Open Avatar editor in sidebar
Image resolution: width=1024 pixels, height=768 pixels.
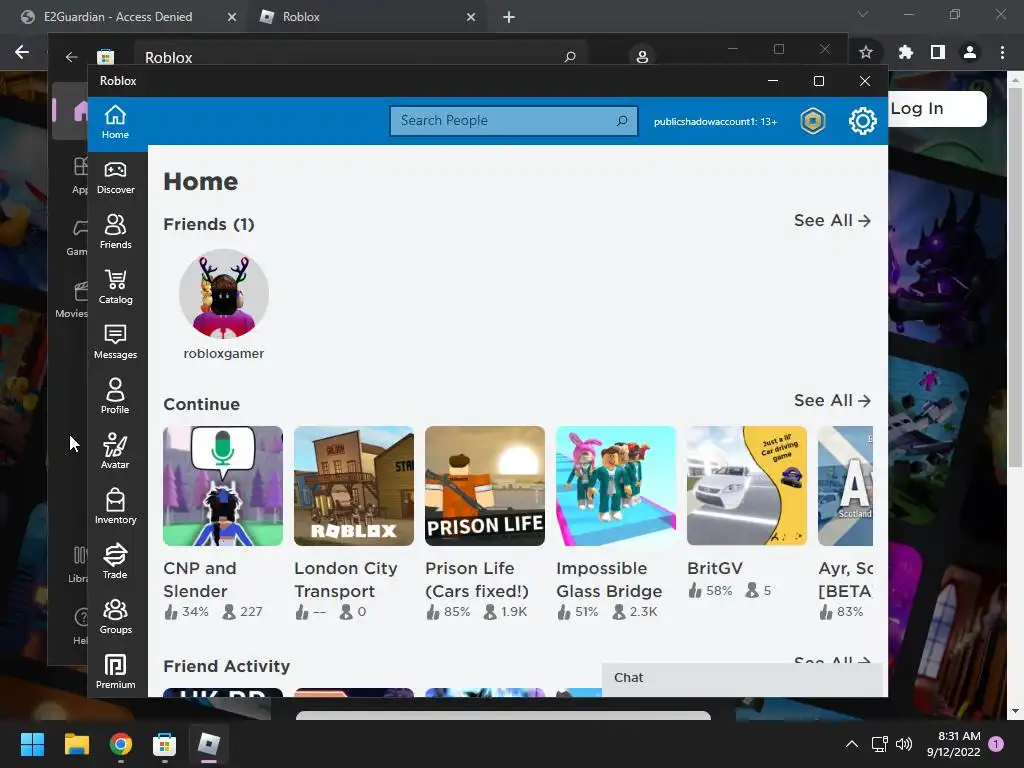116,452
